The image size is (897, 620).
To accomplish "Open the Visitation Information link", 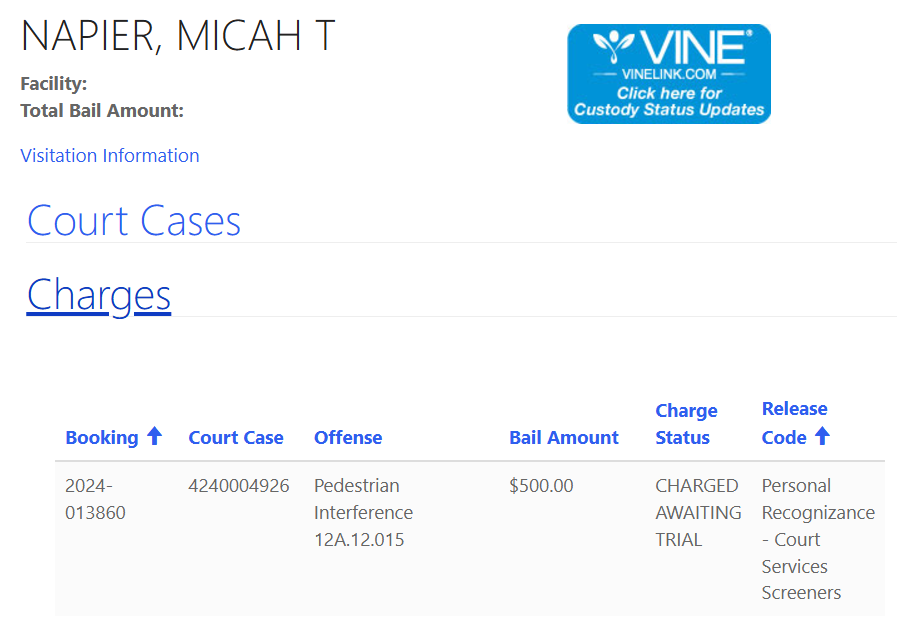I will tap(110, 155).
